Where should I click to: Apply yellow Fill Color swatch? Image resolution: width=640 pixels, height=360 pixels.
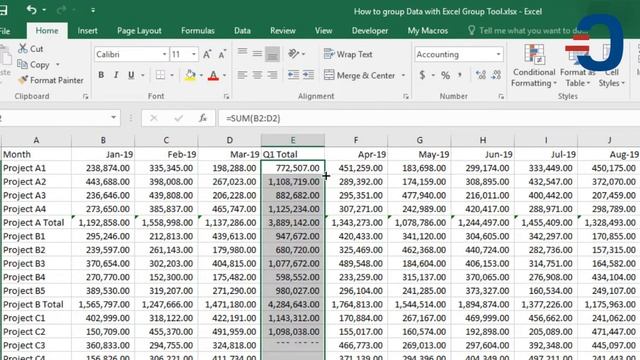coord(190,75)
